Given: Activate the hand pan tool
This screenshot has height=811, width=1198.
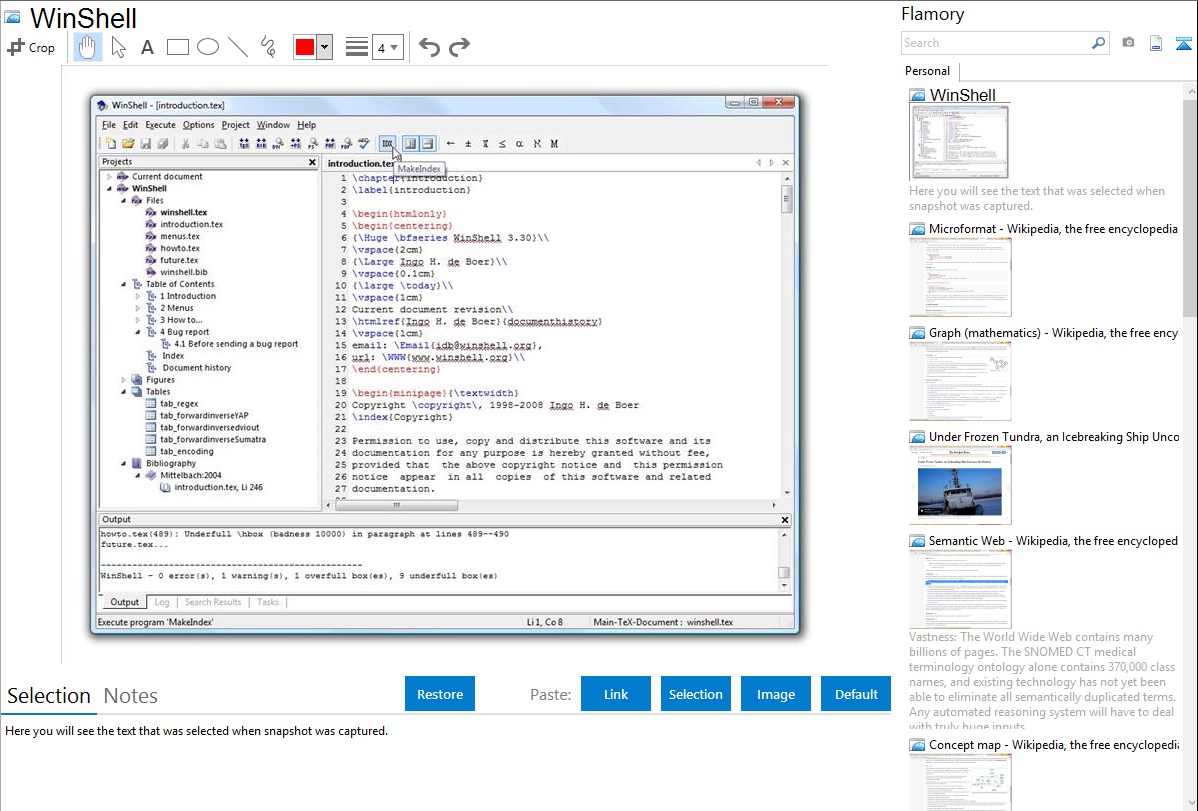Looking at the screenshot, I should (87, 47).
